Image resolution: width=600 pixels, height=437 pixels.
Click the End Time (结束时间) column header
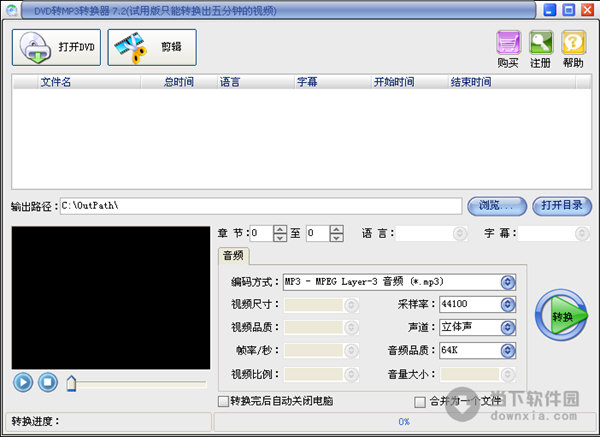click(x=512, y=82)
